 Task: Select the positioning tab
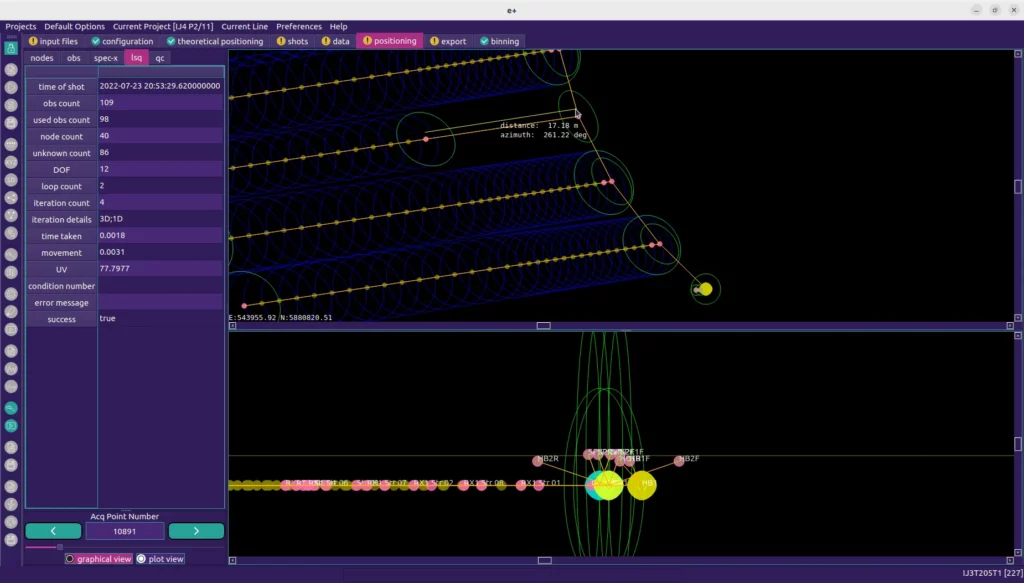390,41
